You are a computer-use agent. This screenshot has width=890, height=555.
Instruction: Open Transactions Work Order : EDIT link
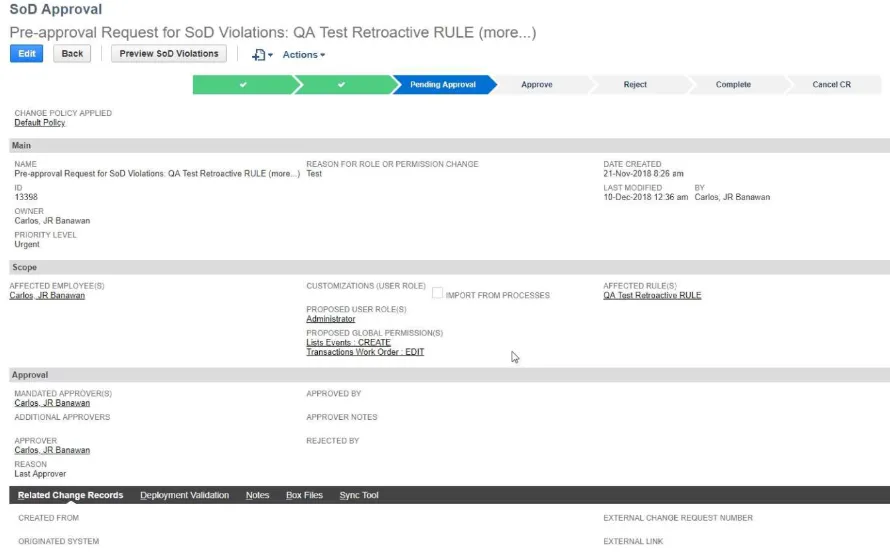pyautogui.click(x=365, y=352)
